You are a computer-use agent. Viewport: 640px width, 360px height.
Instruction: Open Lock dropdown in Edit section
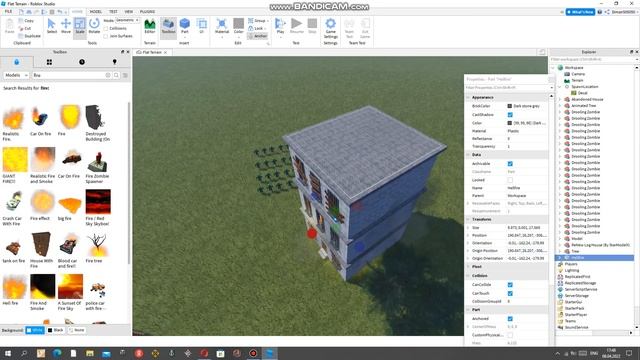coord(257,28)
